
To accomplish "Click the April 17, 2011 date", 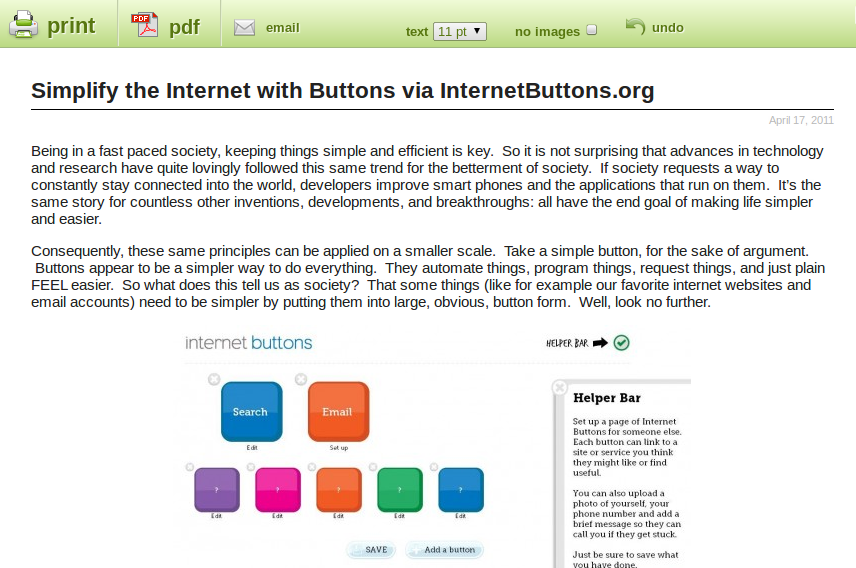I will (x=800, y=120).
